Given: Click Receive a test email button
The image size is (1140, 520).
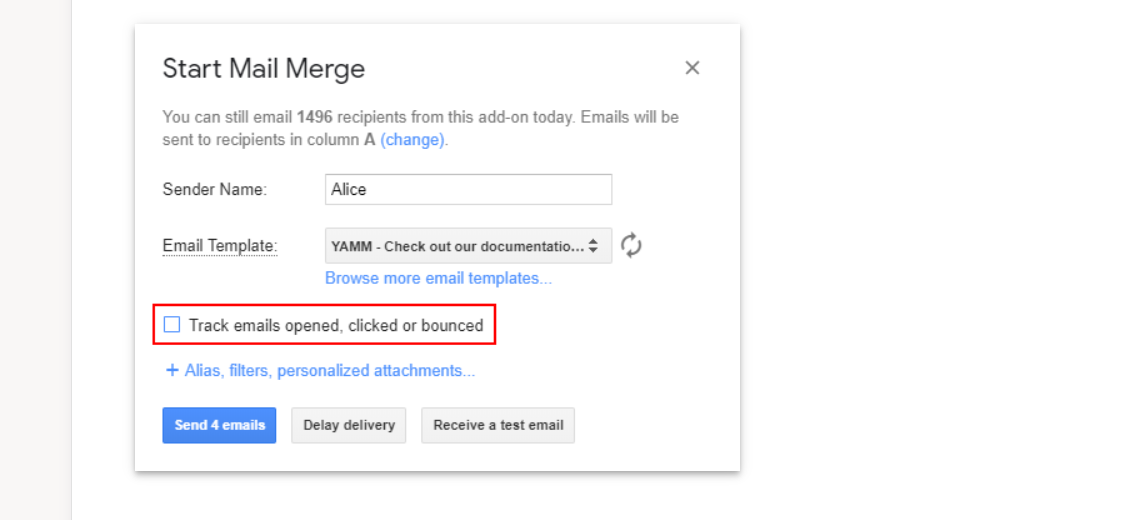Looking at the screenshot, I should [x=498, y=425].
